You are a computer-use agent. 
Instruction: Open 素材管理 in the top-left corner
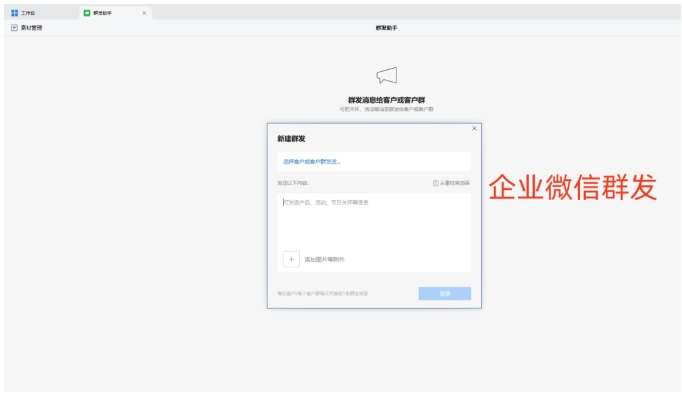click(x=27, y=27)
